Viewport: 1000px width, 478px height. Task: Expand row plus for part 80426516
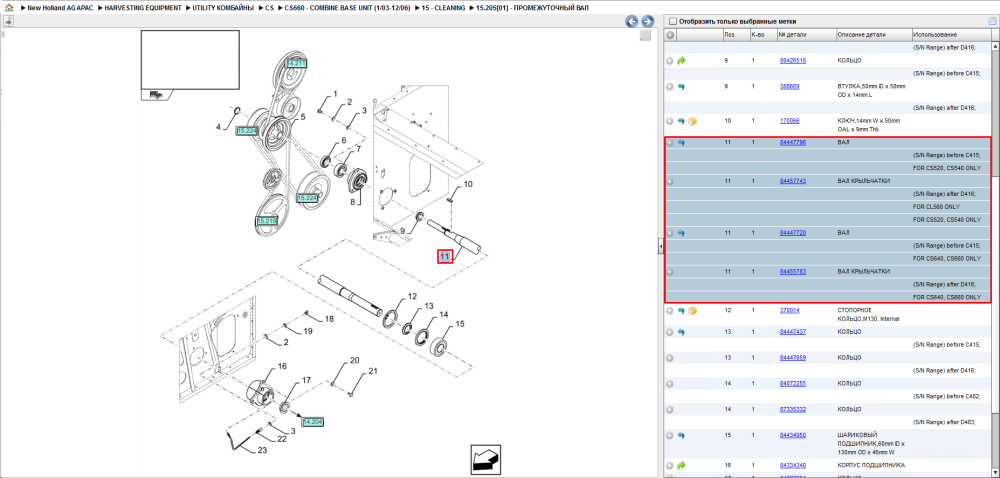click(670, 61)
